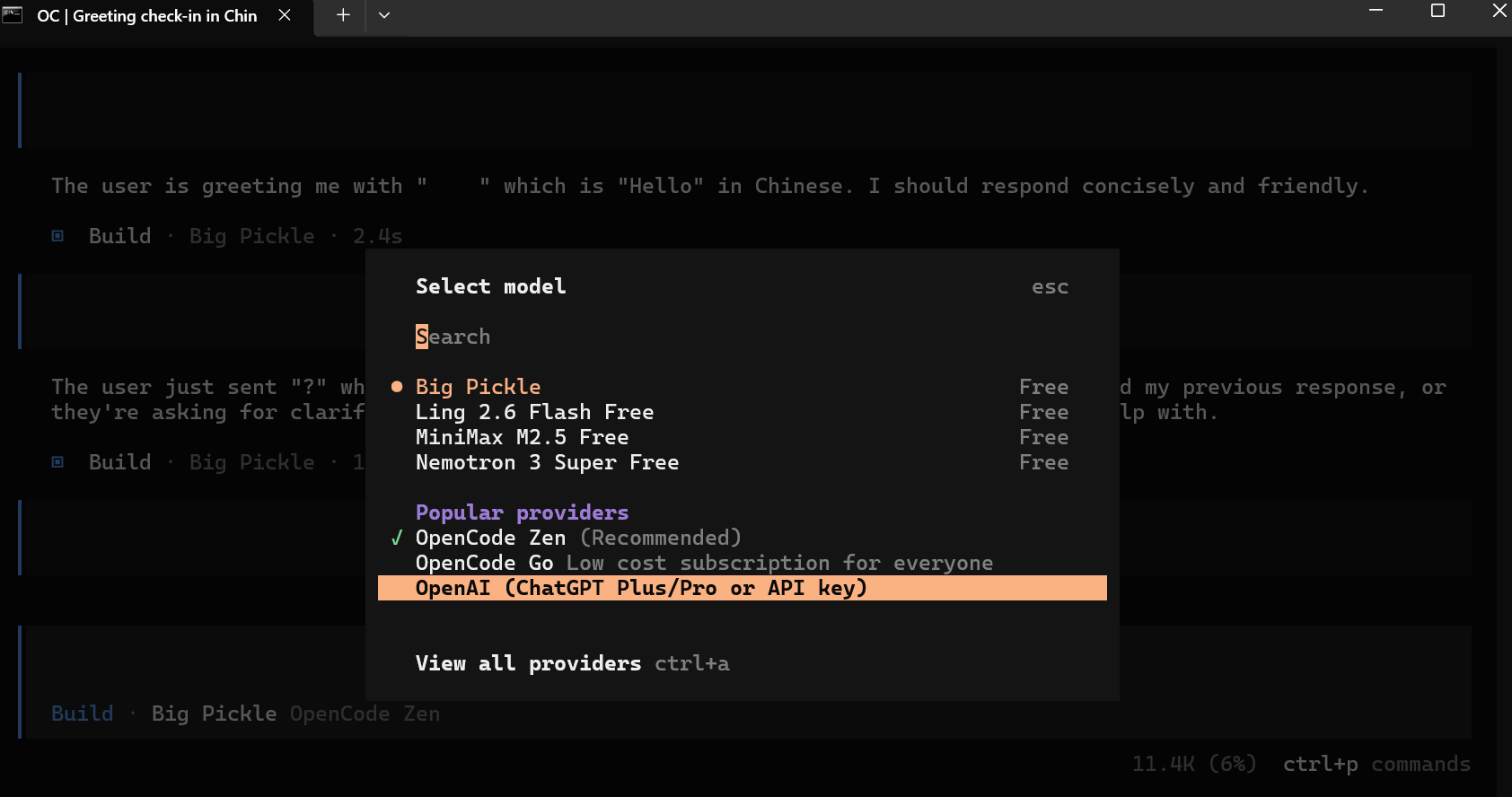Minimize the terminal window
This screenshot has width=1512, height=797.
click(1376, 11)
